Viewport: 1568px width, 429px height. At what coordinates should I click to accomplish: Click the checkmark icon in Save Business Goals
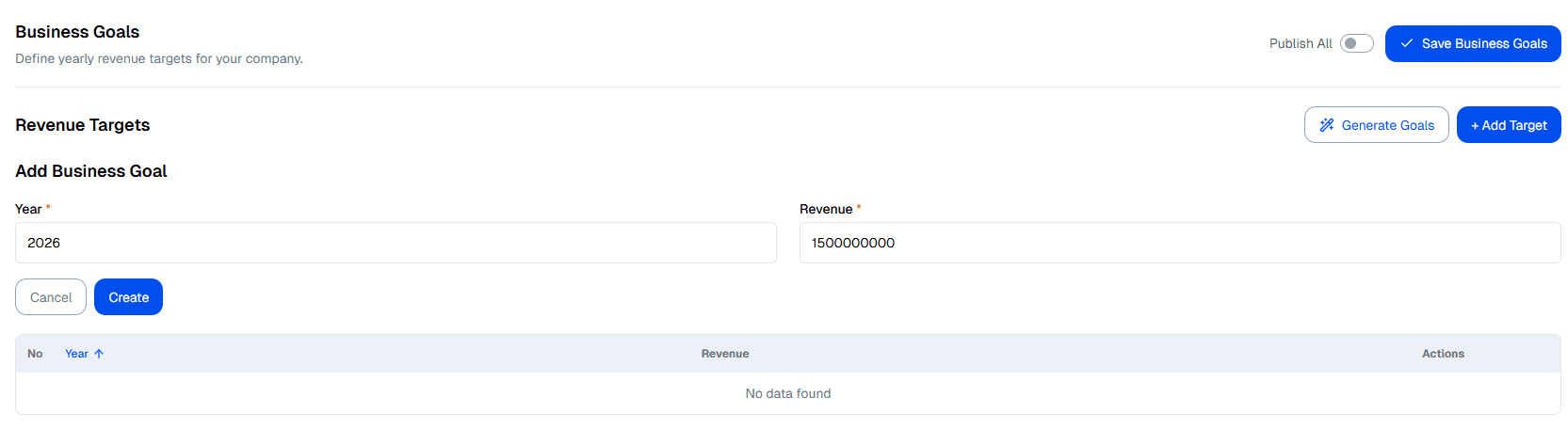(x=1406, y=43)
